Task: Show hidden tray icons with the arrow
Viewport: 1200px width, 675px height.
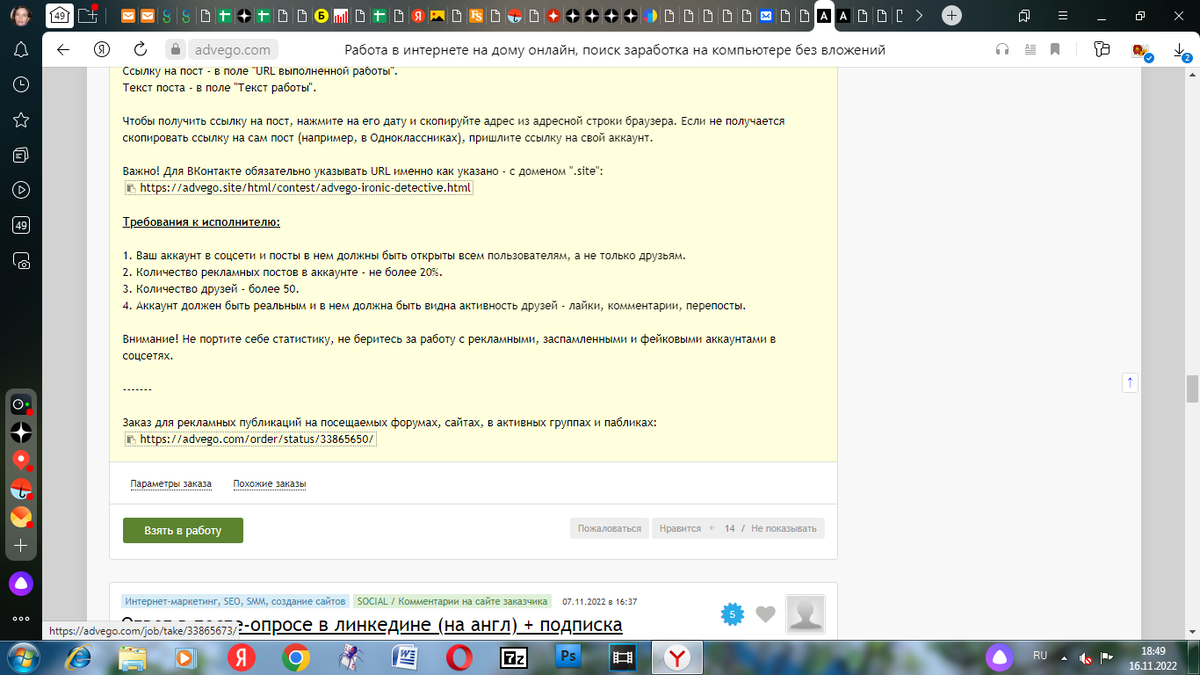Action: (1063, 657)
